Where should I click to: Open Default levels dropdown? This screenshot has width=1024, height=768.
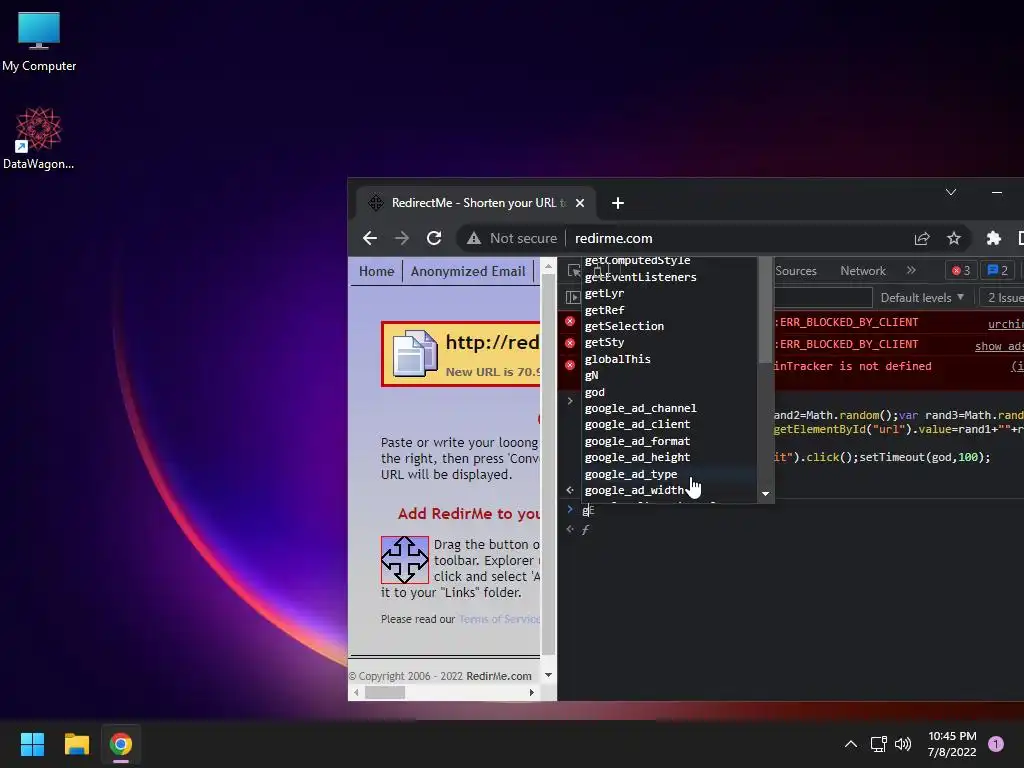click(x=922, y=298)
